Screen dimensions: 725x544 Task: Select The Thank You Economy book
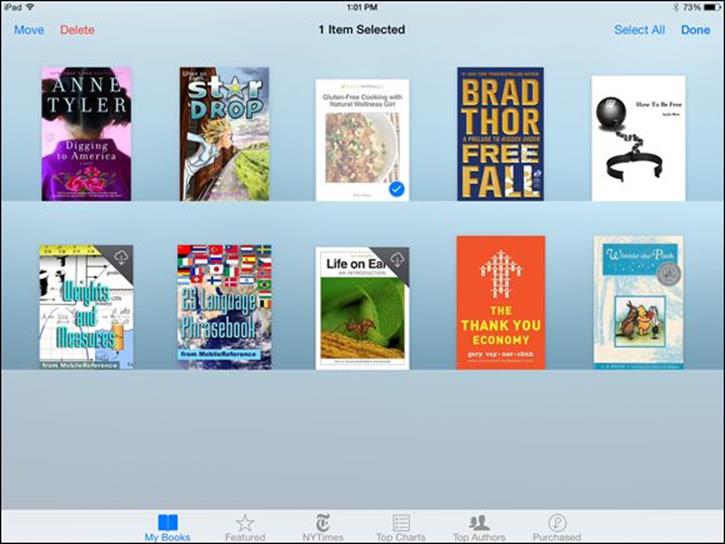(501, 303)
